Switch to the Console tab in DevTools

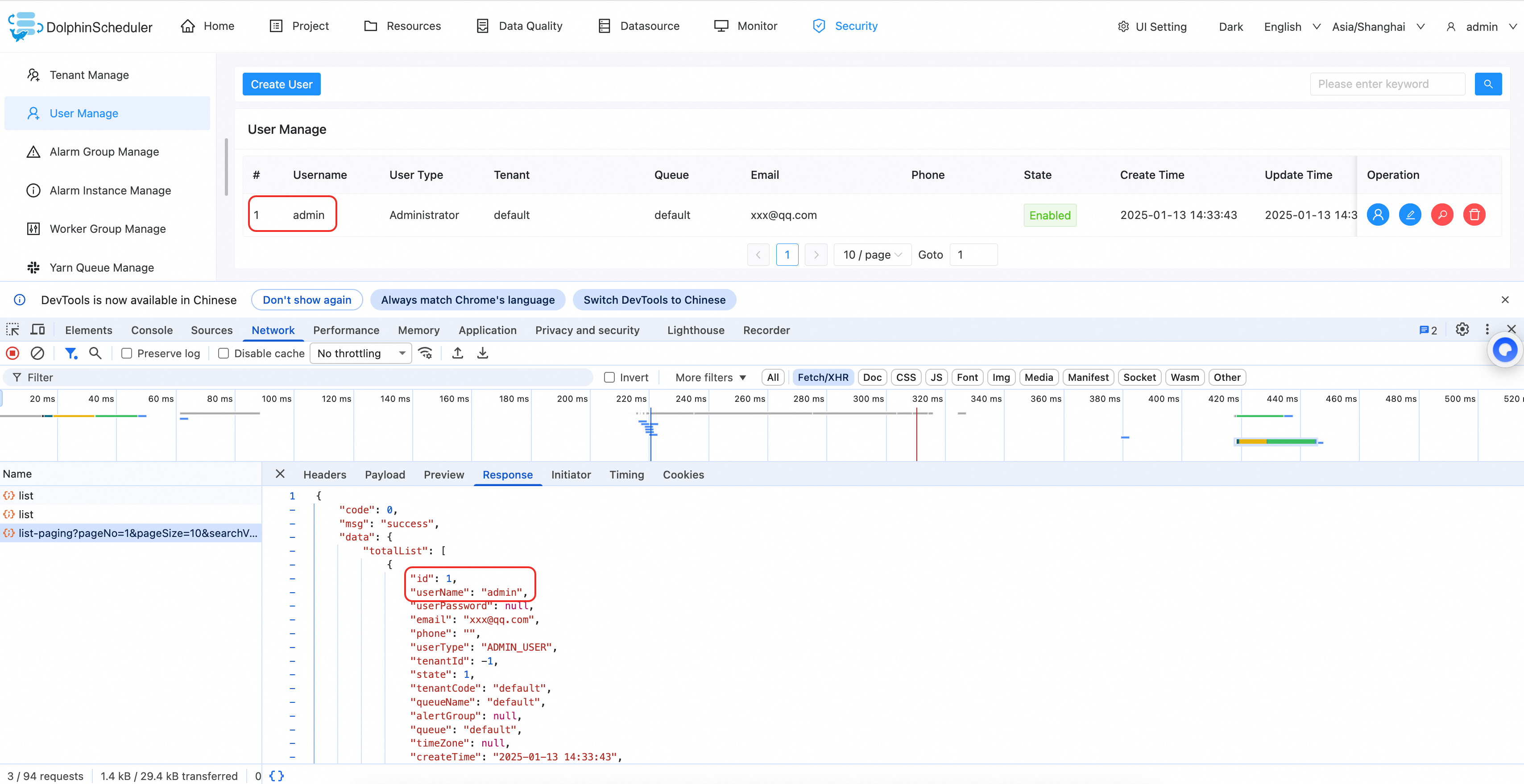click(152, 330)
